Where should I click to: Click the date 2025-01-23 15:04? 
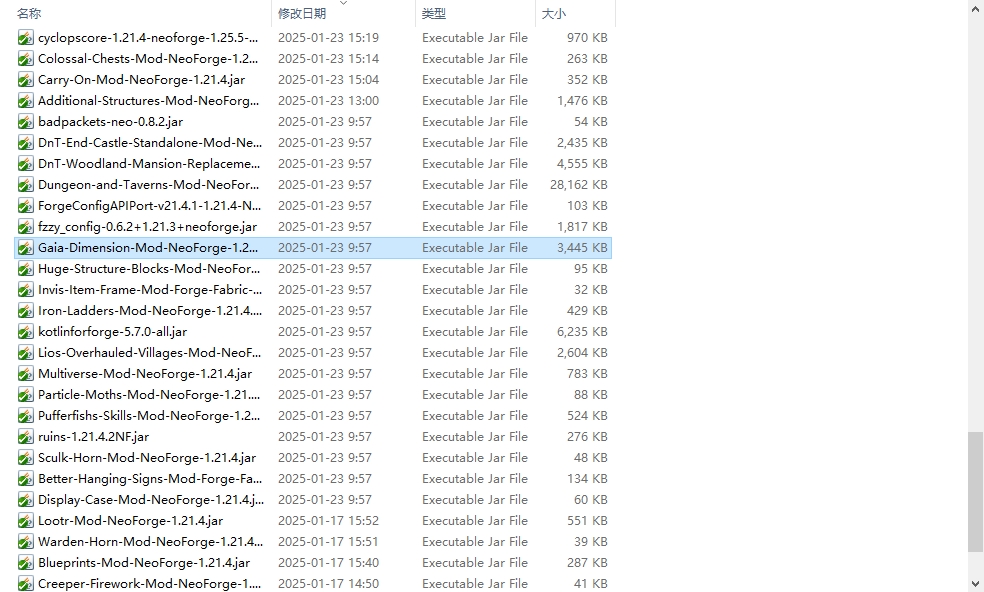click(x=328, y=80)
